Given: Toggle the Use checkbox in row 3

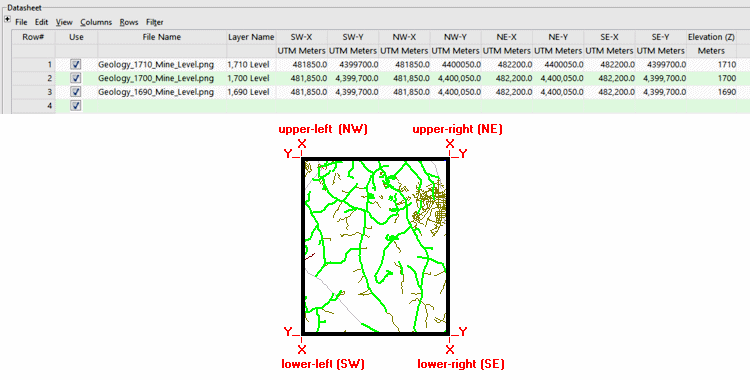Looking at the screenshot, I should tap(76, 92).
